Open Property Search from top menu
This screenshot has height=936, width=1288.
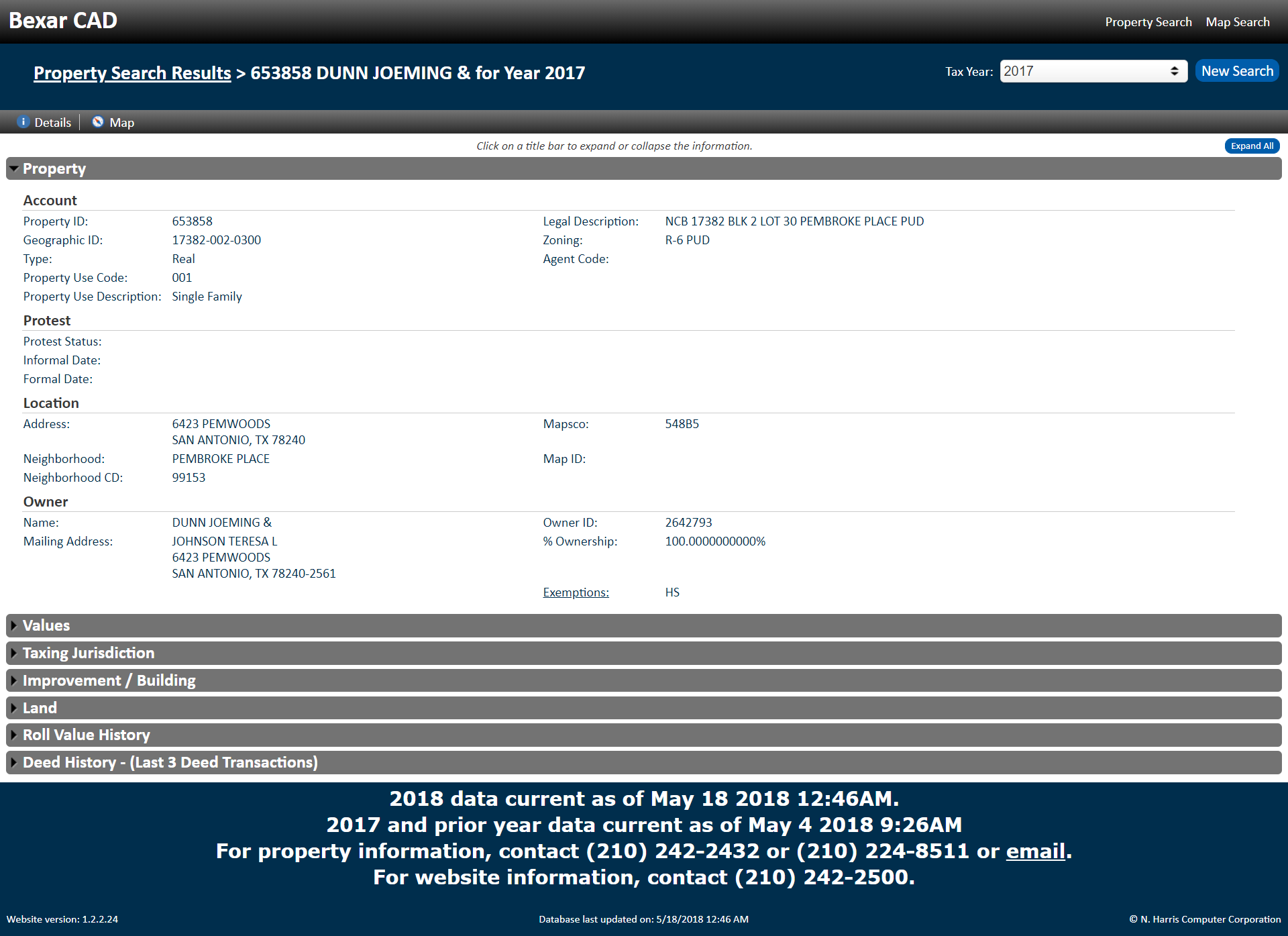1148,22
